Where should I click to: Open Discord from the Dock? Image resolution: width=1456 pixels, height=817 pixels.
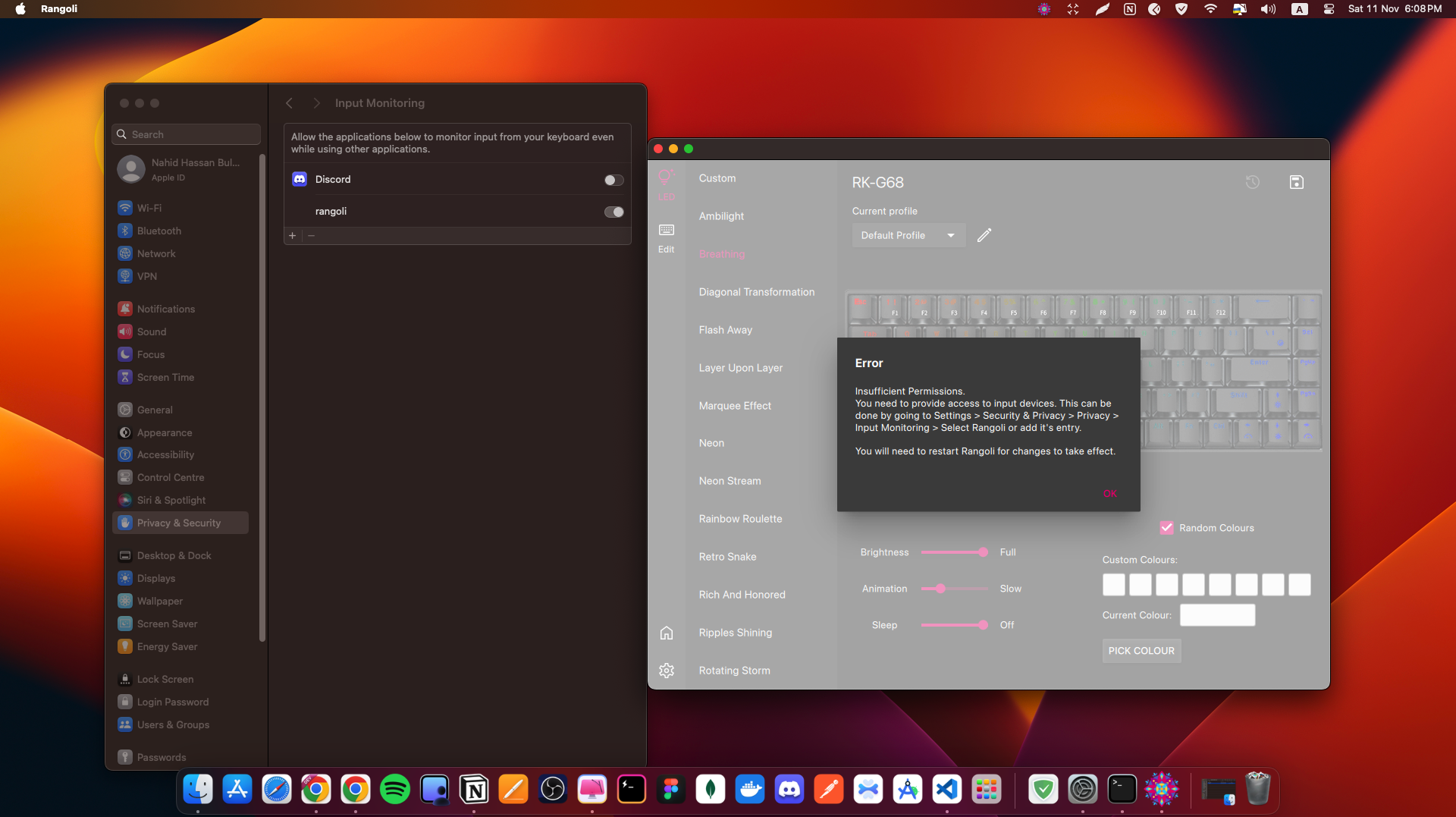[789, 790]
